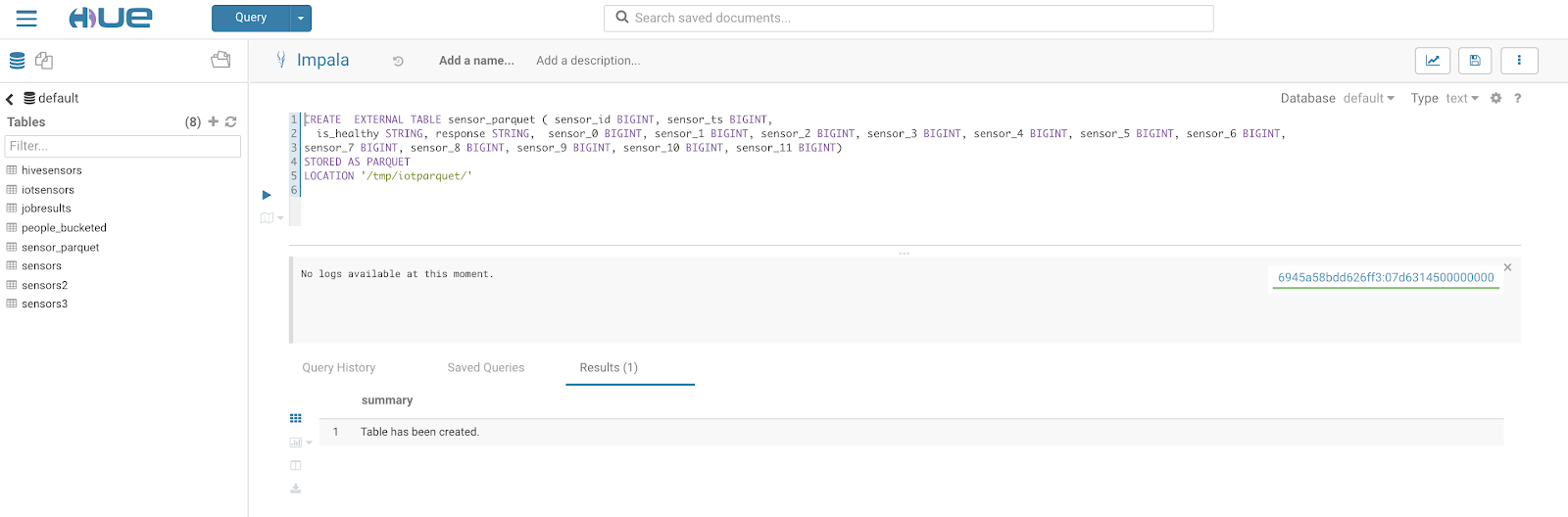Viewport: 1568px width, 517px height.
Task: Save the query using the disk icon
Action: click(x=1475, y=61)
